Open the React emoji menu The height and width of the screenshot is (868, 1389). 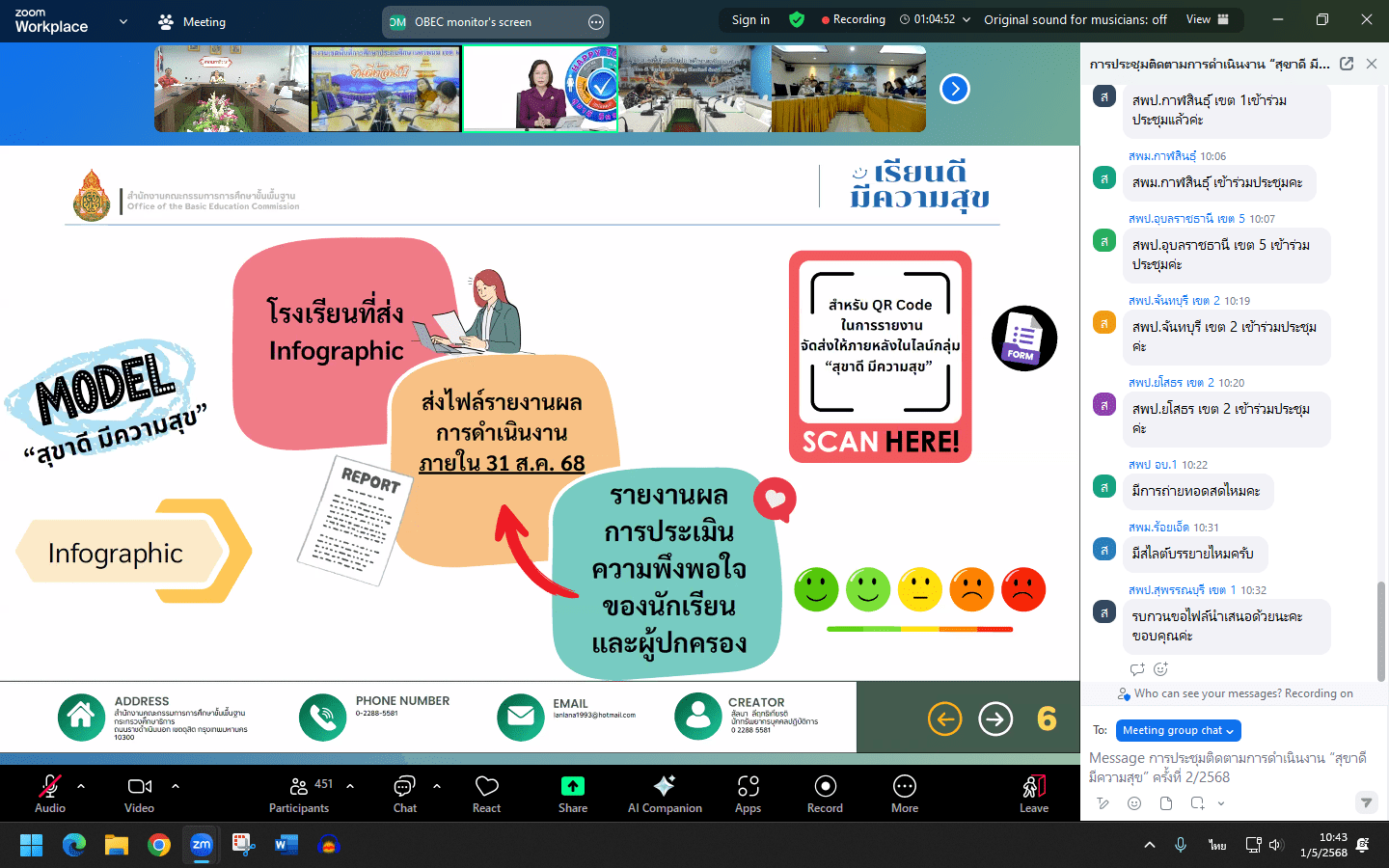487,794
